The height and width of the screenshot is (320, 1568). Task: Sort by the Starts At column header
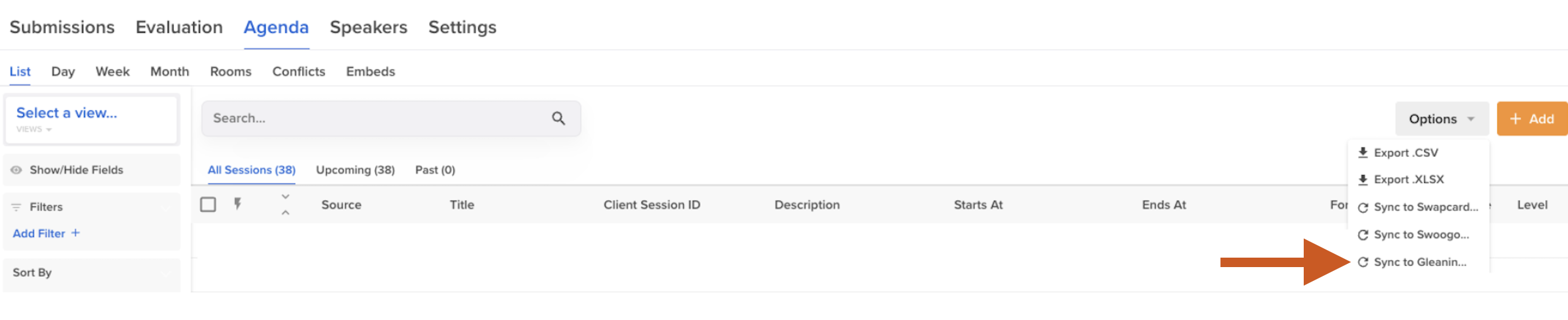pos(978,205)
